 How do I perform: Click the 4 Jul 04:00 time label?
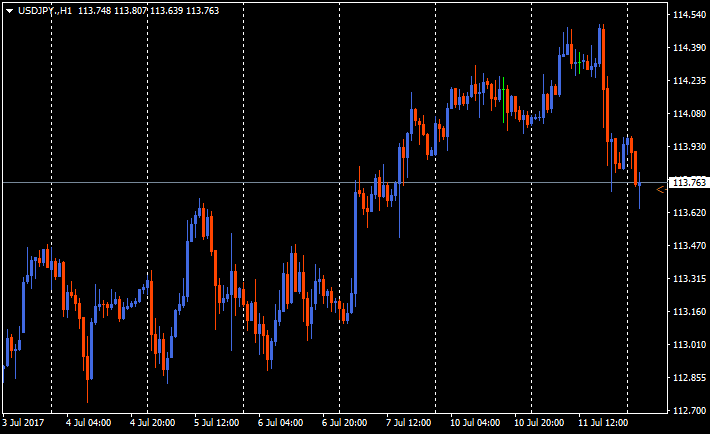tap(88, 423)
